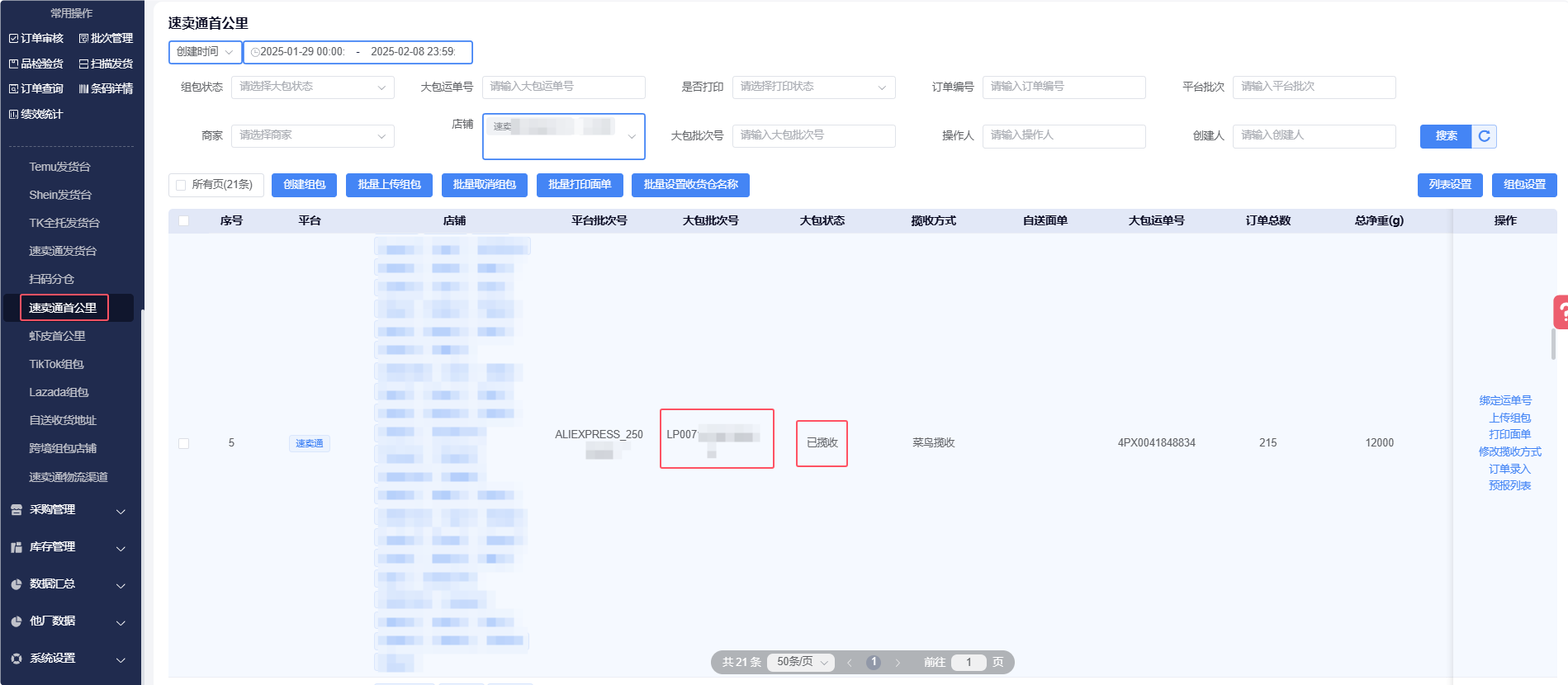Click the 他厂数据 chart icon
1568x685 pixels.
click(x=17, y=621)
